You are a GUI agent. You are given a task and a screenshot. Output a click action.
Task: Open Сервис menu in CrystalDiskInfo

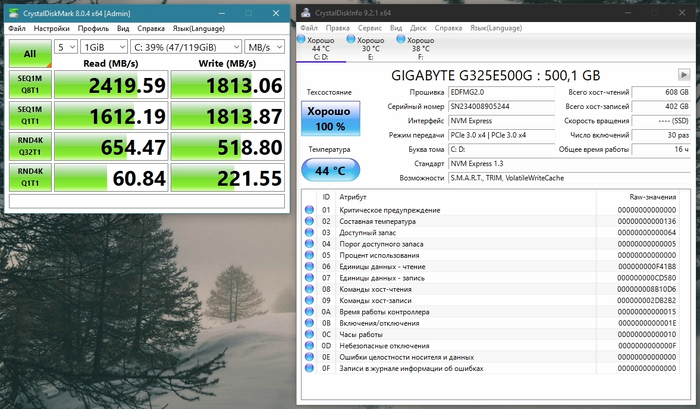(x=369, y=28)
